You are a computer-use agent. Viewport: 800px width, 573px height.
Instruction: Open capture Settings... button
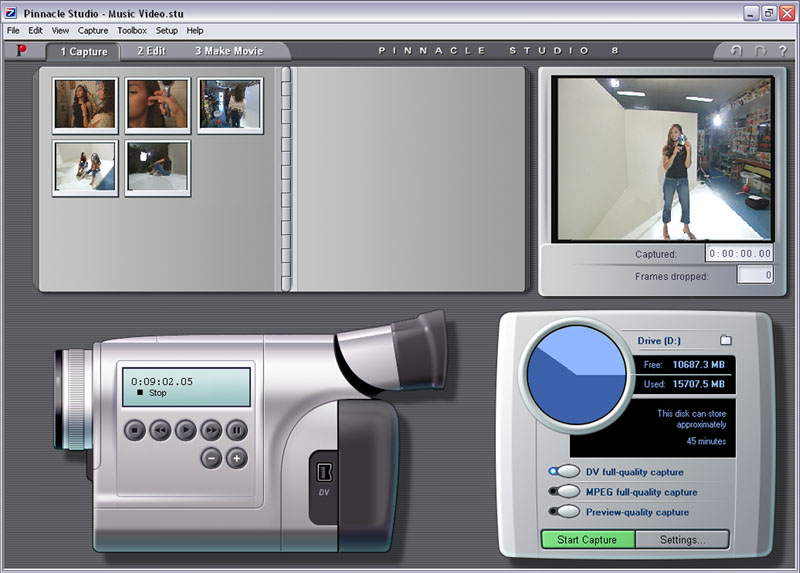click(681, 540)
